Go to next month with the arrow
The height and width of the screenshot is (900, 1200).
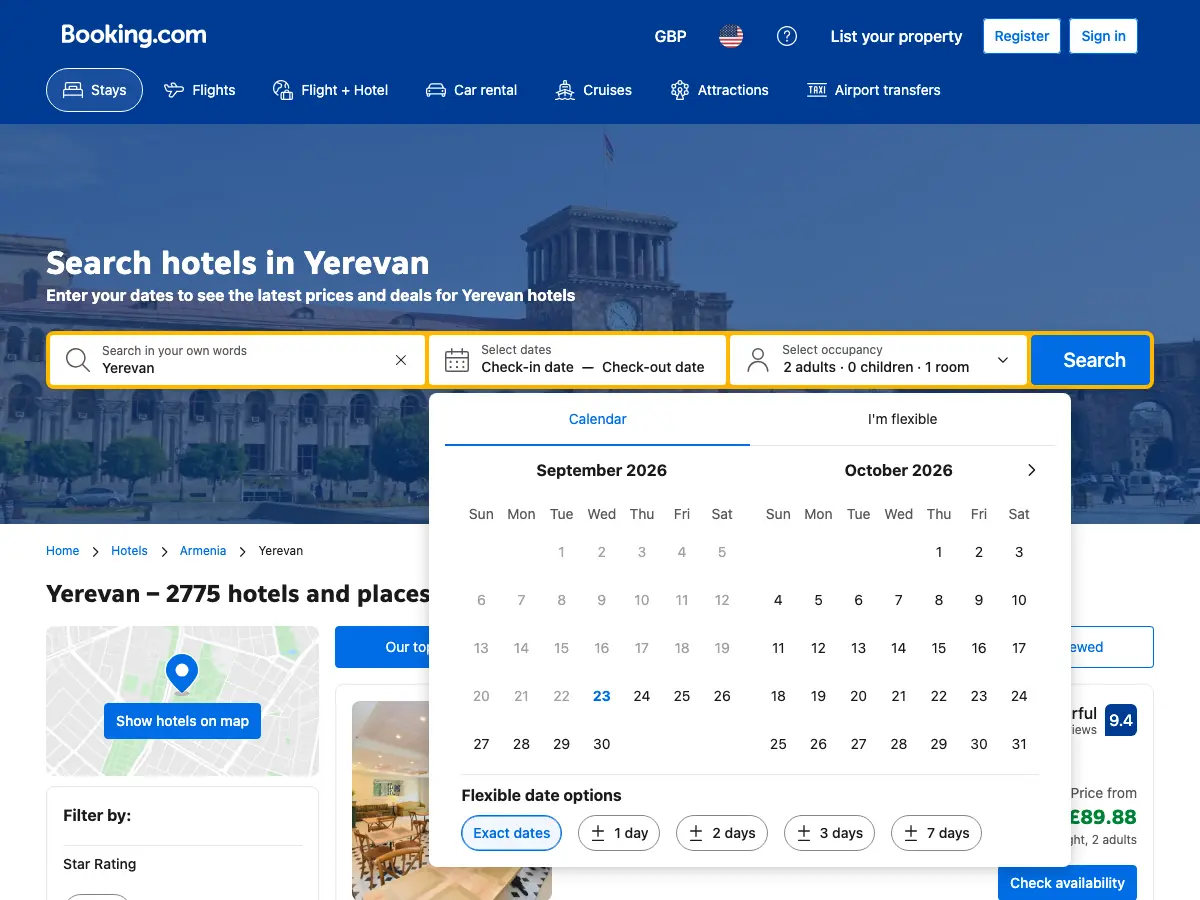1032,470
